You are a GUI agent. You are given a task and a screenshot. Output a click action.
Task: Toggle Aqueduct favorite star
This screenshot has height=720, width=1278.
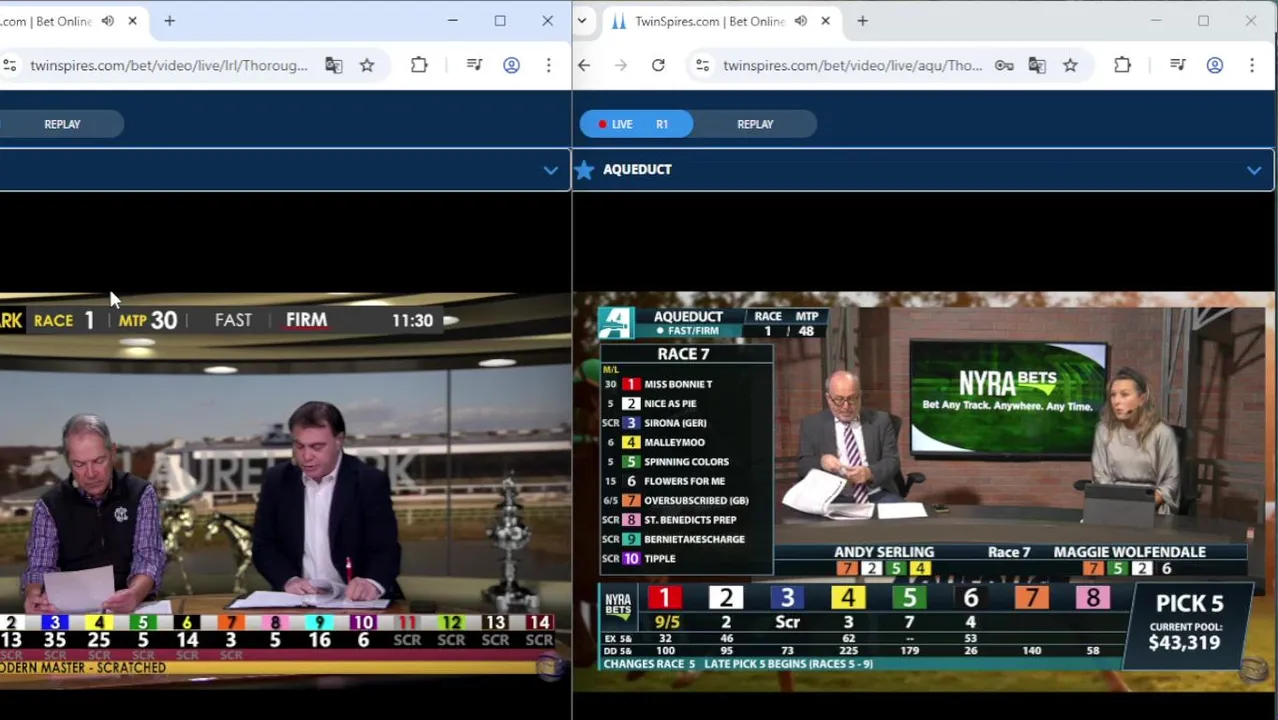[x=585, y=170]
